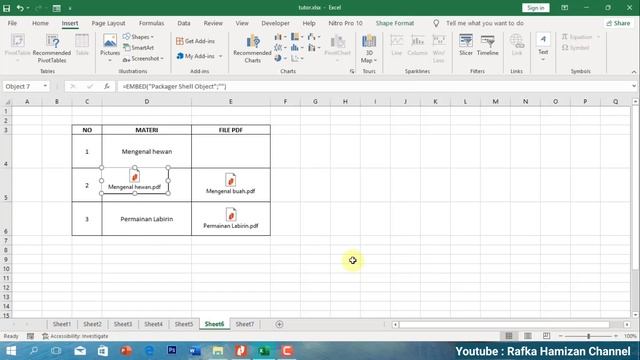This screenshot has height=360, width=640.
Task: Click the Save icon in quick access toolbar
Action: (7, 8)
